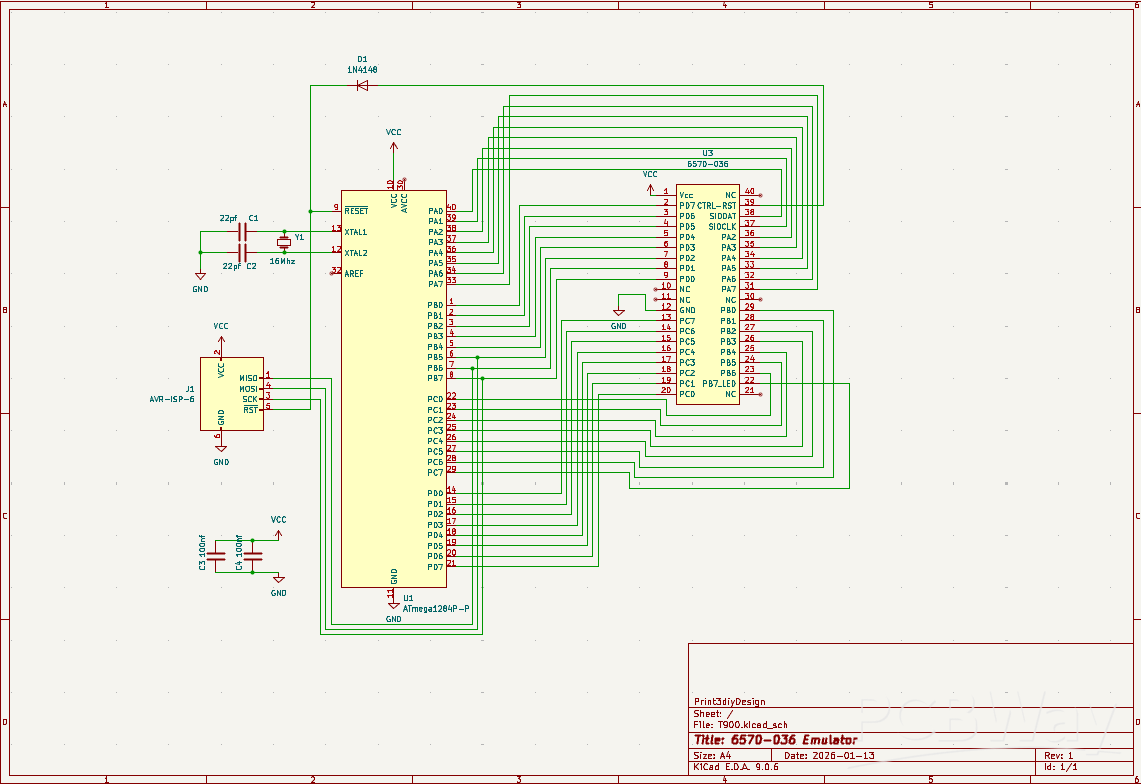
Task: Select the Y1 16Mhz crystal symbol
Action: pyautogui.click(x=284, y=242)
